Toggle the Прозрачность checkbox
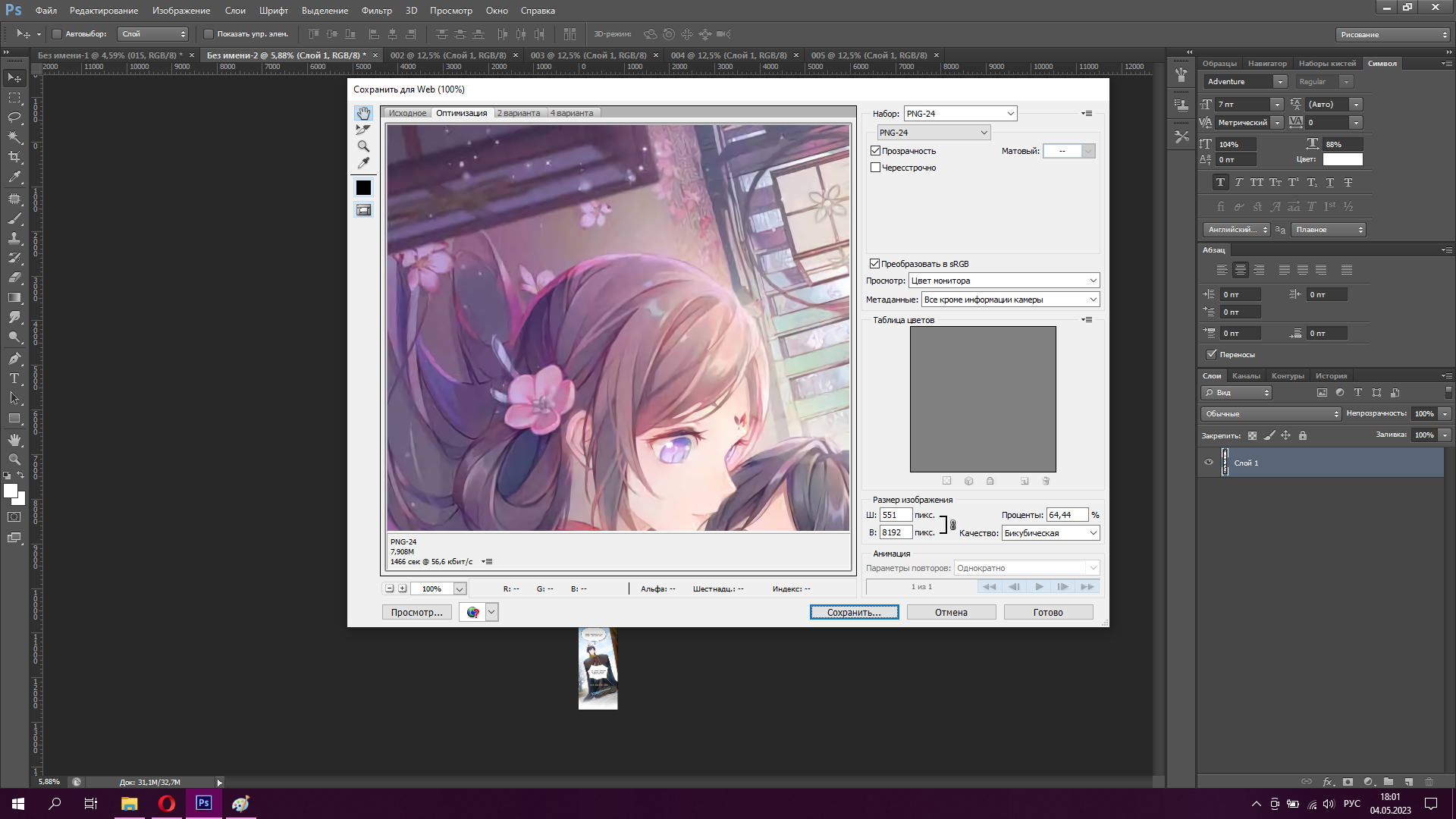Image resolution: width=1456 pixels, height=819 pixels. coord(875,151)
